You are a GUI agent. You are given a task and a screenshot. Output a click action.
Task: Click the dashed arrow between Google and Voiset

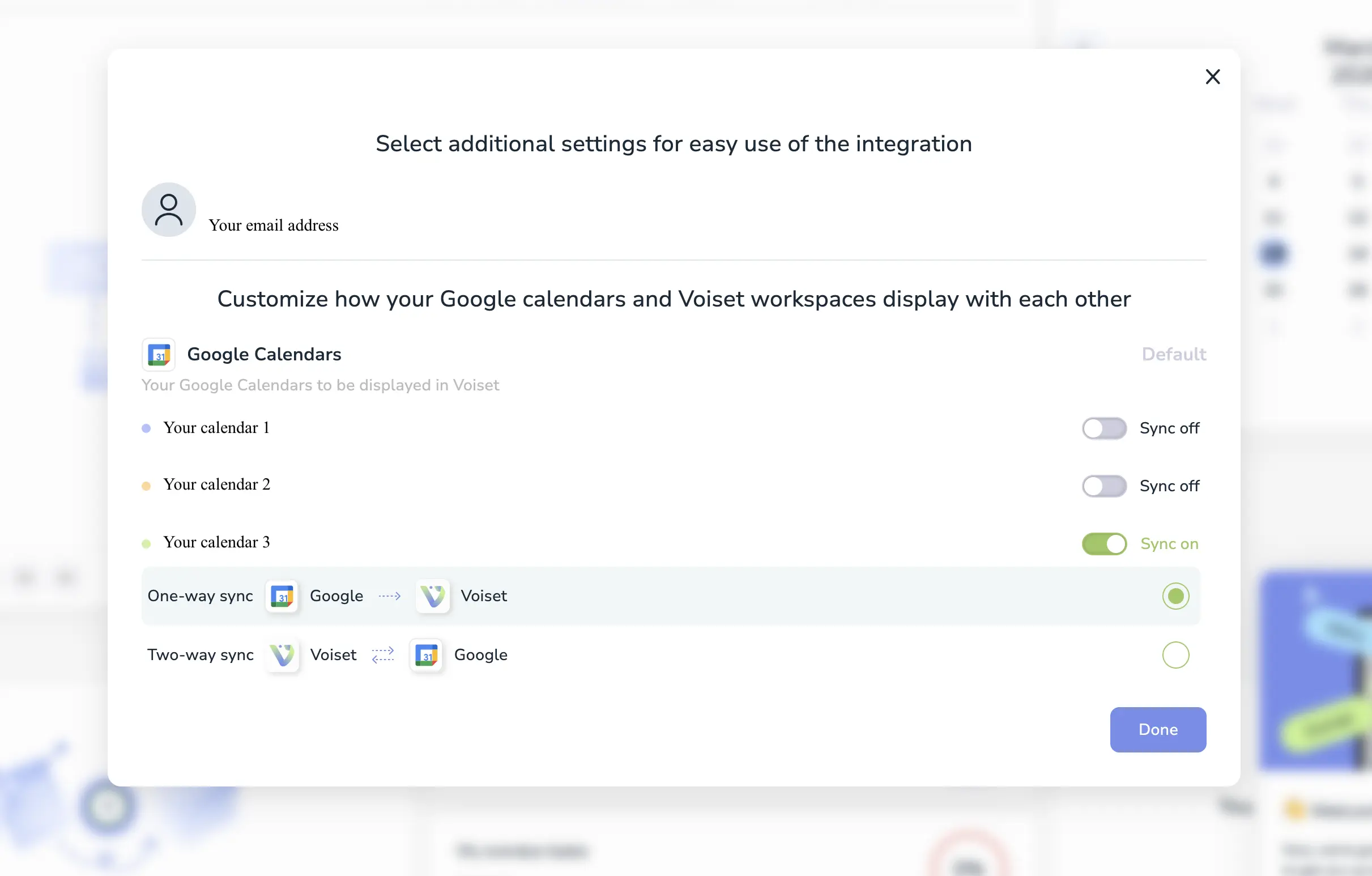click(x=390, y=596)
